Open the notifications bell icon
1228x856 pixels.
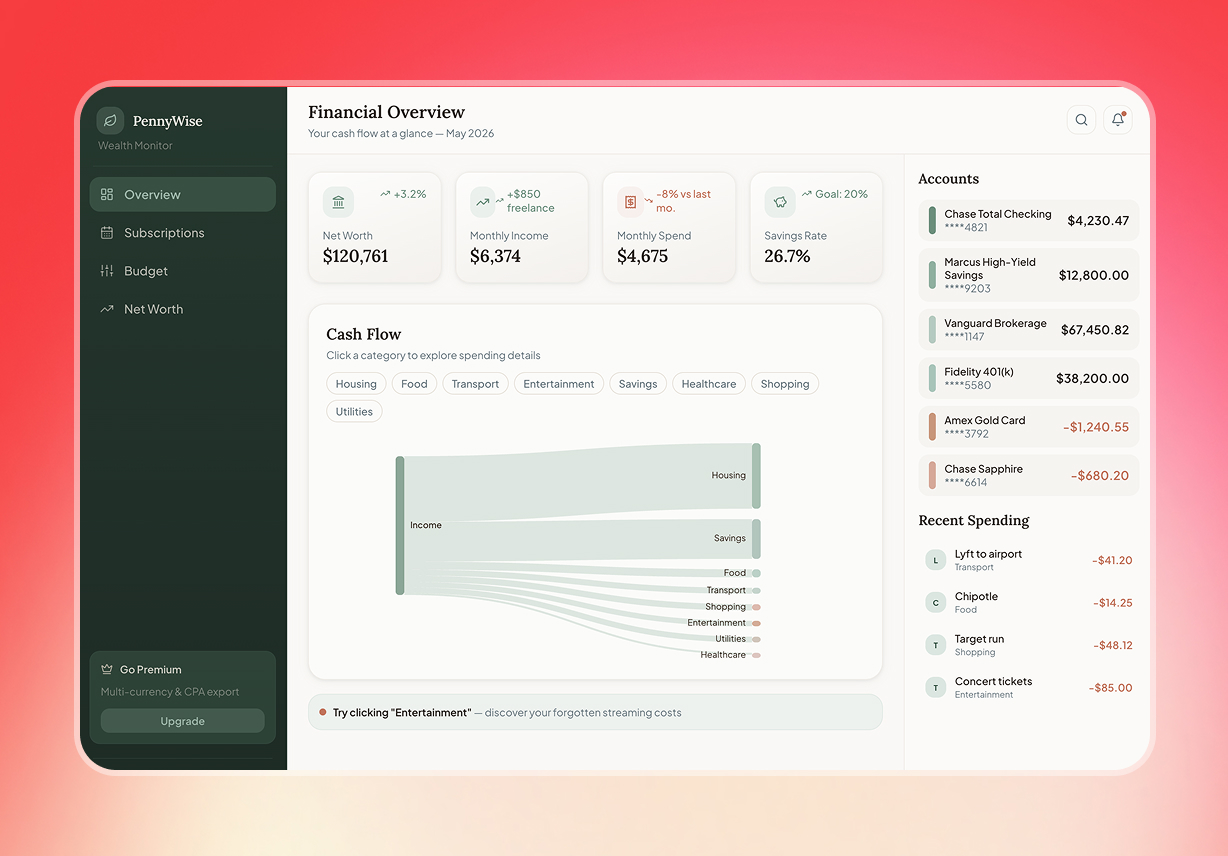pyautogui.click(x=1118, y=120)
